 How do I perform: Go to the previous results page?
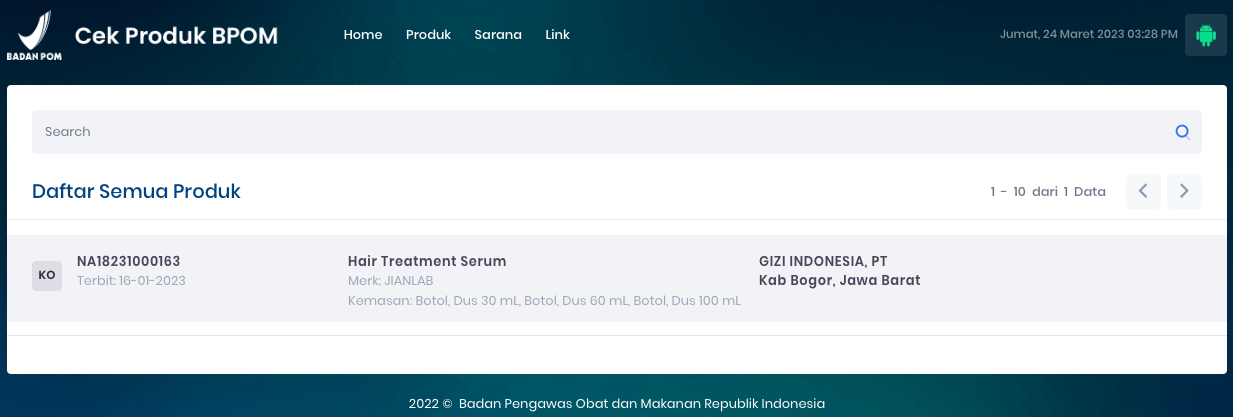click(x=1143, y=191)
